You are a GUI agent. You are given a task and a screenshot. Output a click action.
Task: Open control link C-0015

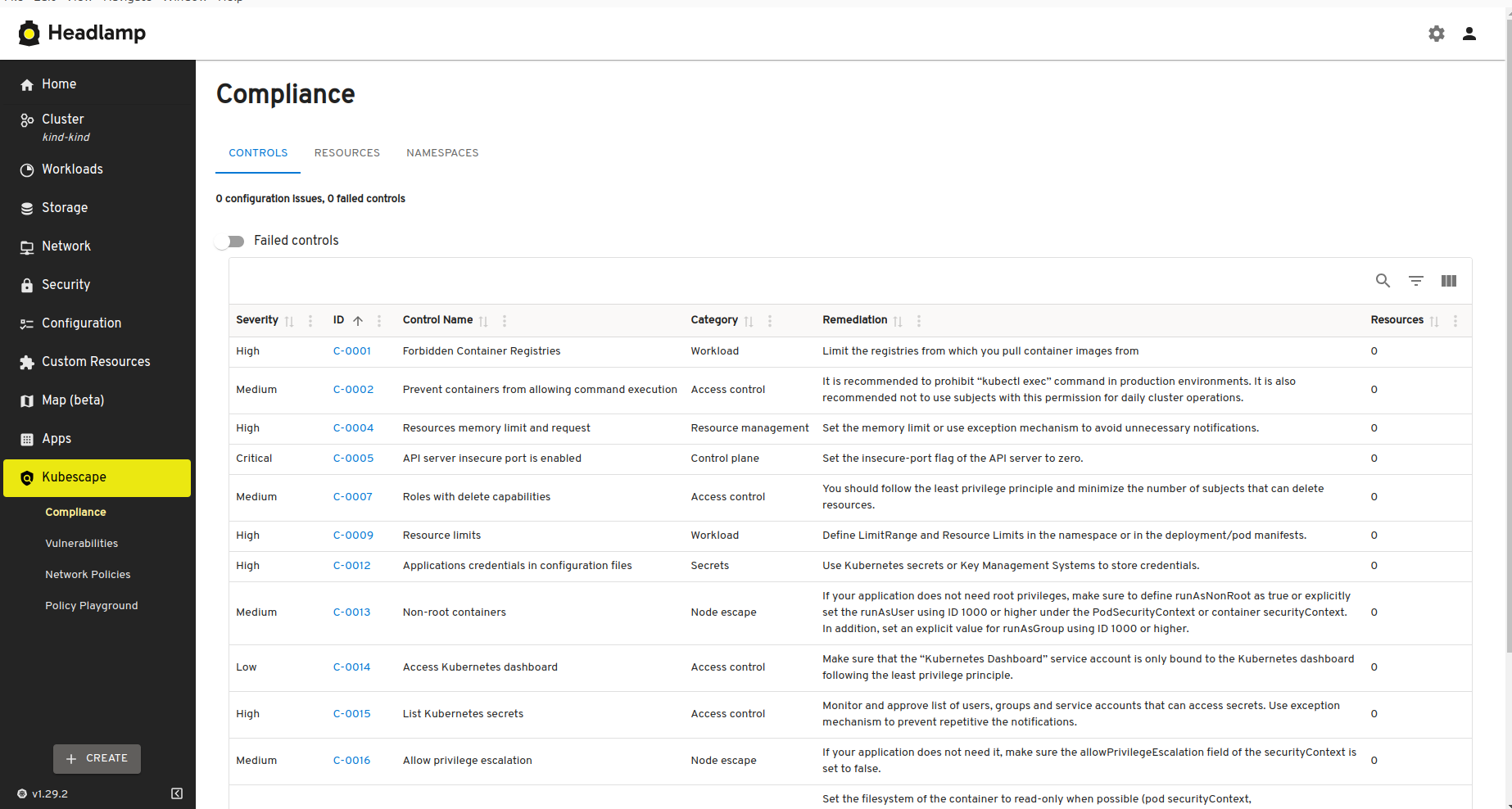point(352,714)
